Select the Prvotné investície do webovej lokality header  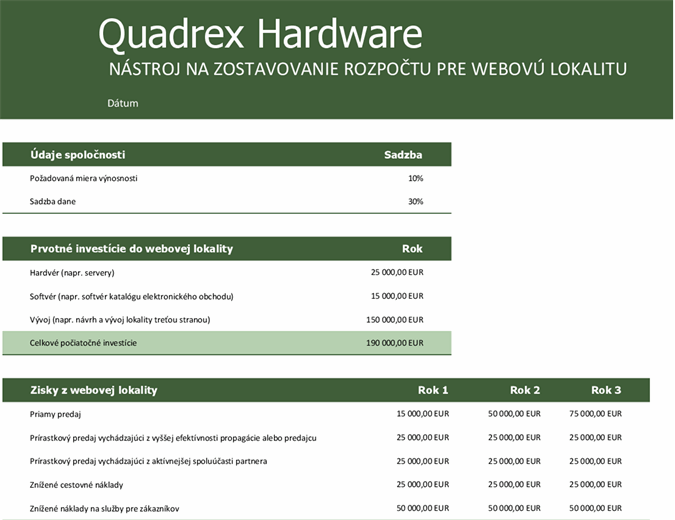click(131, 248)
